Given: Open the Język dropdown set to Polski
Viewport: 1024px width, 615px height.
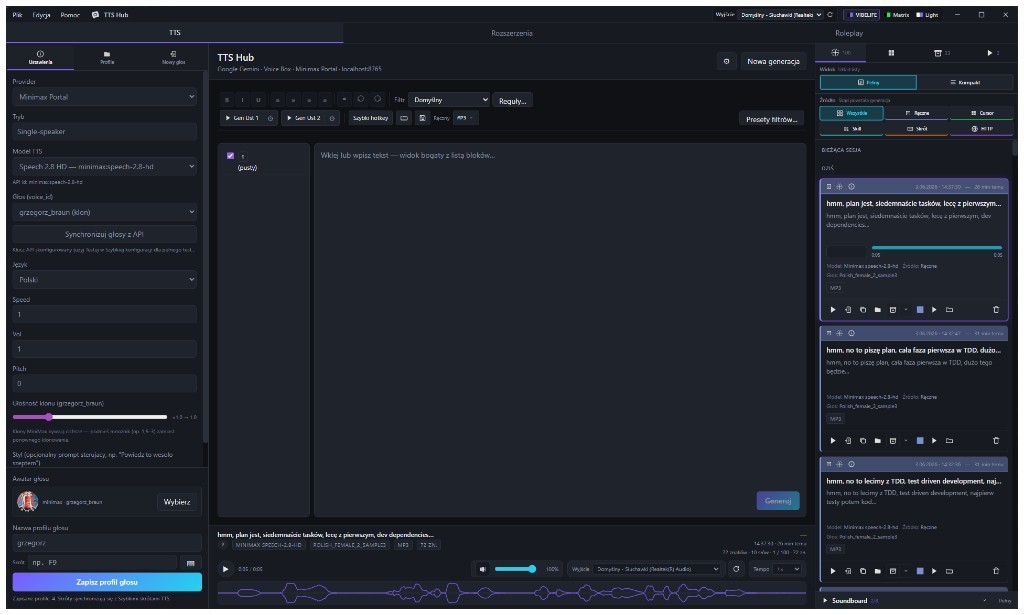Looking at the screenshot, I should click(x=104, y=279).
